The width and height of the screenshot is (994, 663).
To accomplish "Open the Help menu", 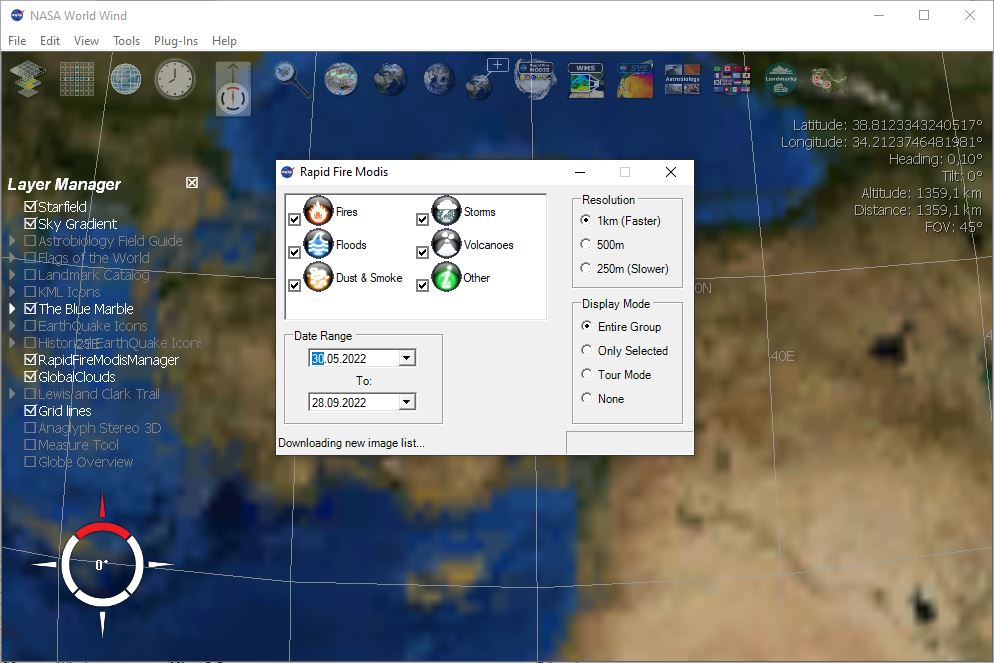I will (x=224, y=41).
